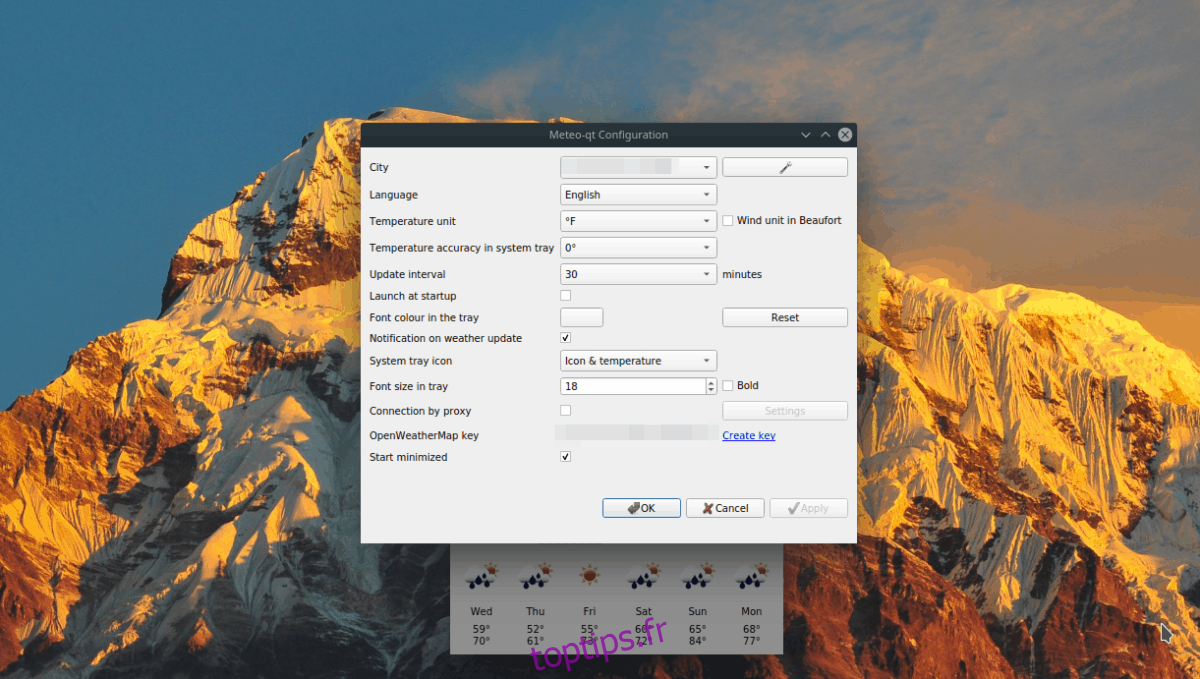This screenshot has height=679, width=1200.
Task: Click Friday's sunny forecast icon
Action: tap(589, 576)
